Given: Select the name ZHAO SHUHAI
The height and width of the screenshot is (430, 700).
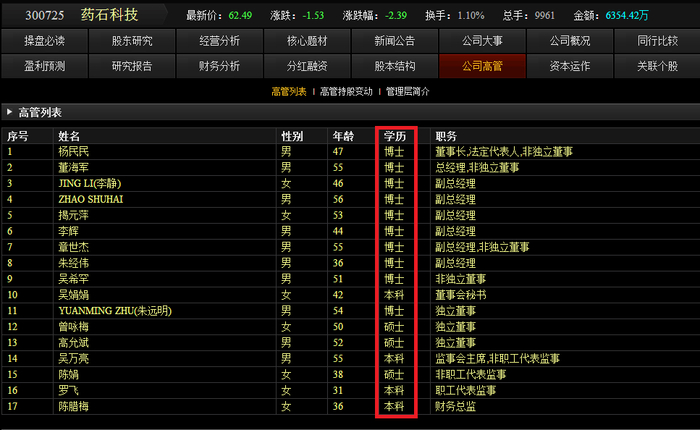Looking at the screenshot, I should coord(91,200).
